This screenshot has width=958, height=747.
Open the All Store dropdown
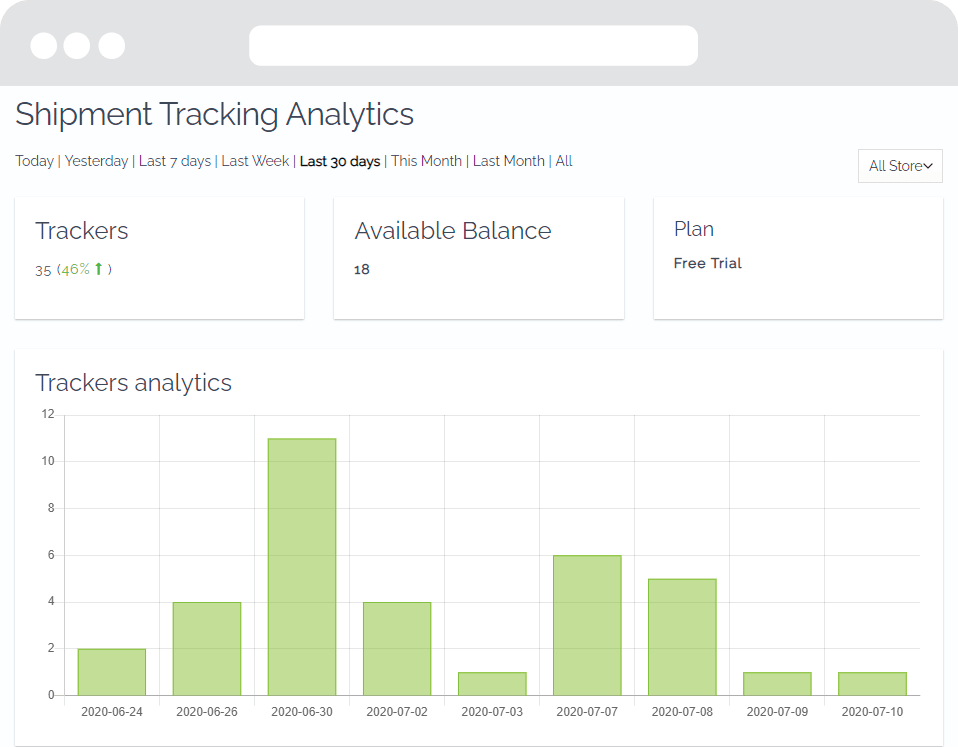click(900, 166)
